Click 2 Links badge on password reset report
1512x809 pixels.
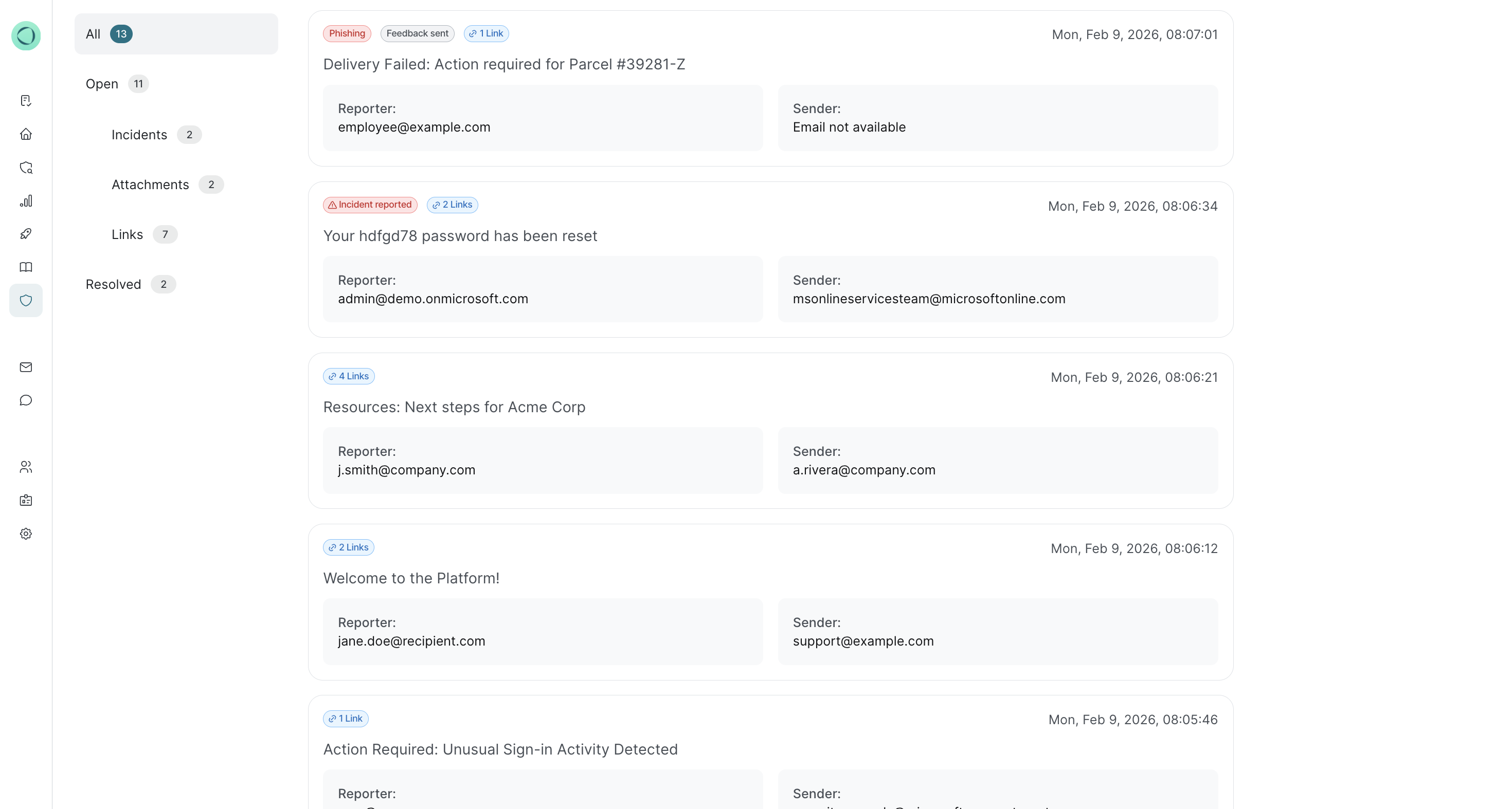tap(453, 205)
